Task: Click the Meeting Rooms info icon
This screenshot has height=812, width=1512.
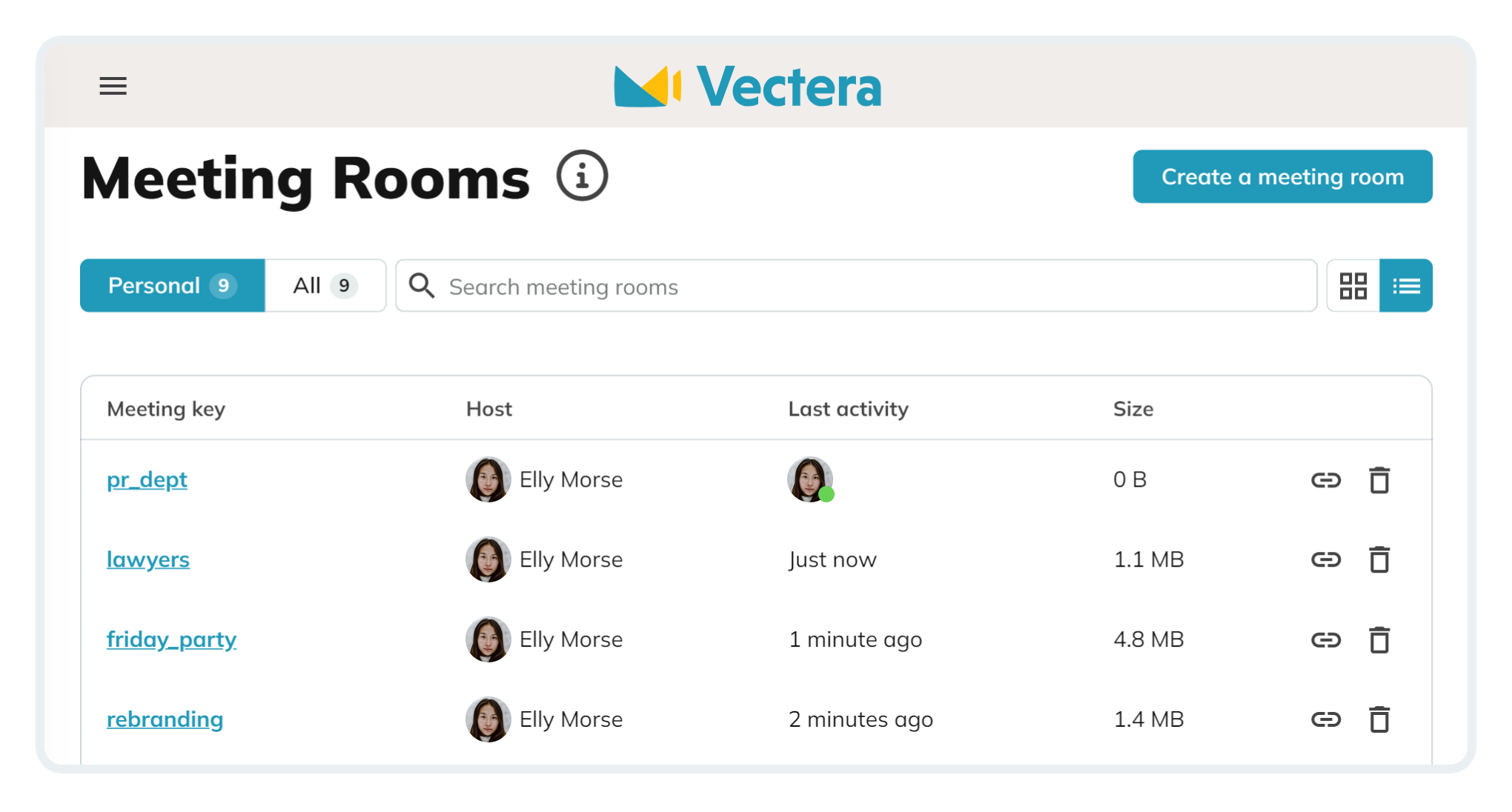Action: [582, 176]
